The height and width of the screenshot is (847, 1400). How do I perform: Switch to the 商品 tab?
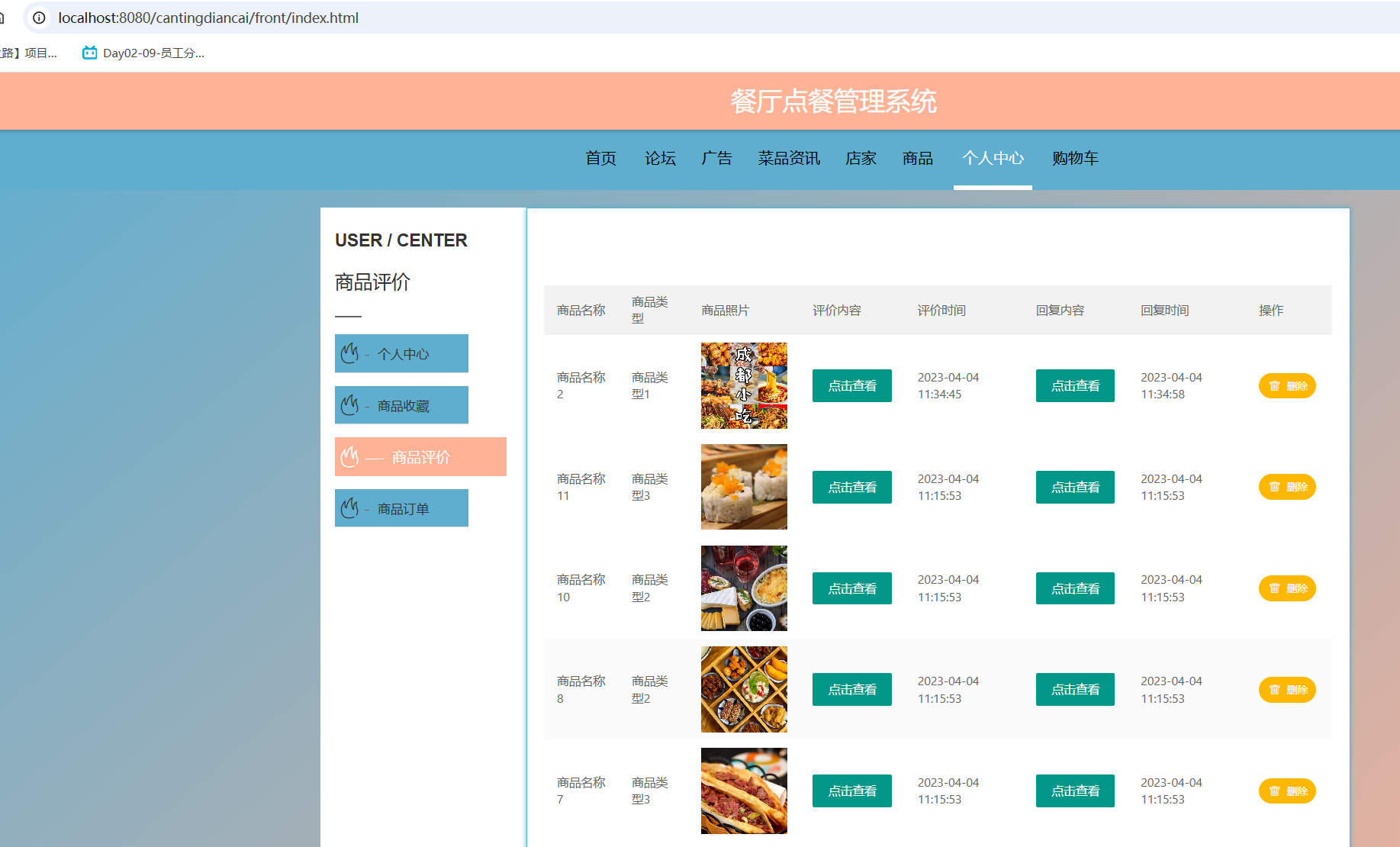click(916, 159)
